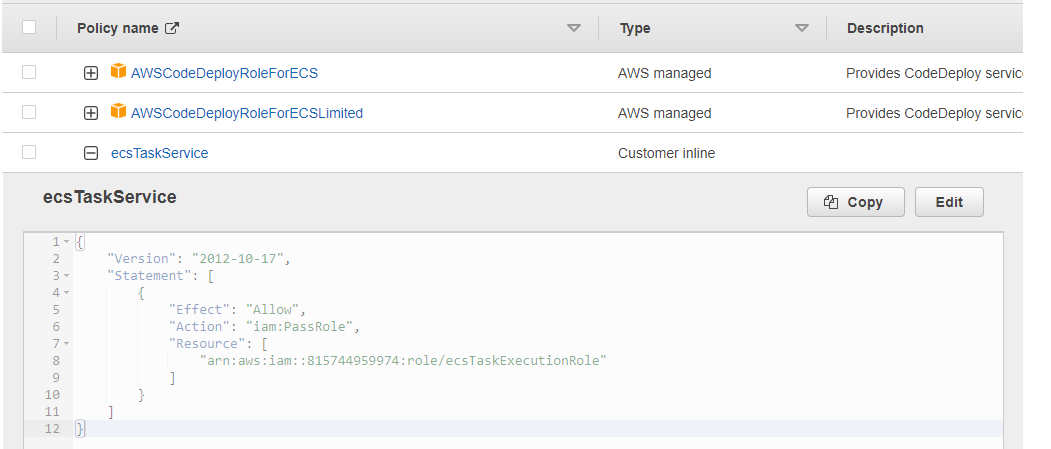Toggle the select-all checkbox in header
This screenshot has height=449, width=1051.
[29, 27]
